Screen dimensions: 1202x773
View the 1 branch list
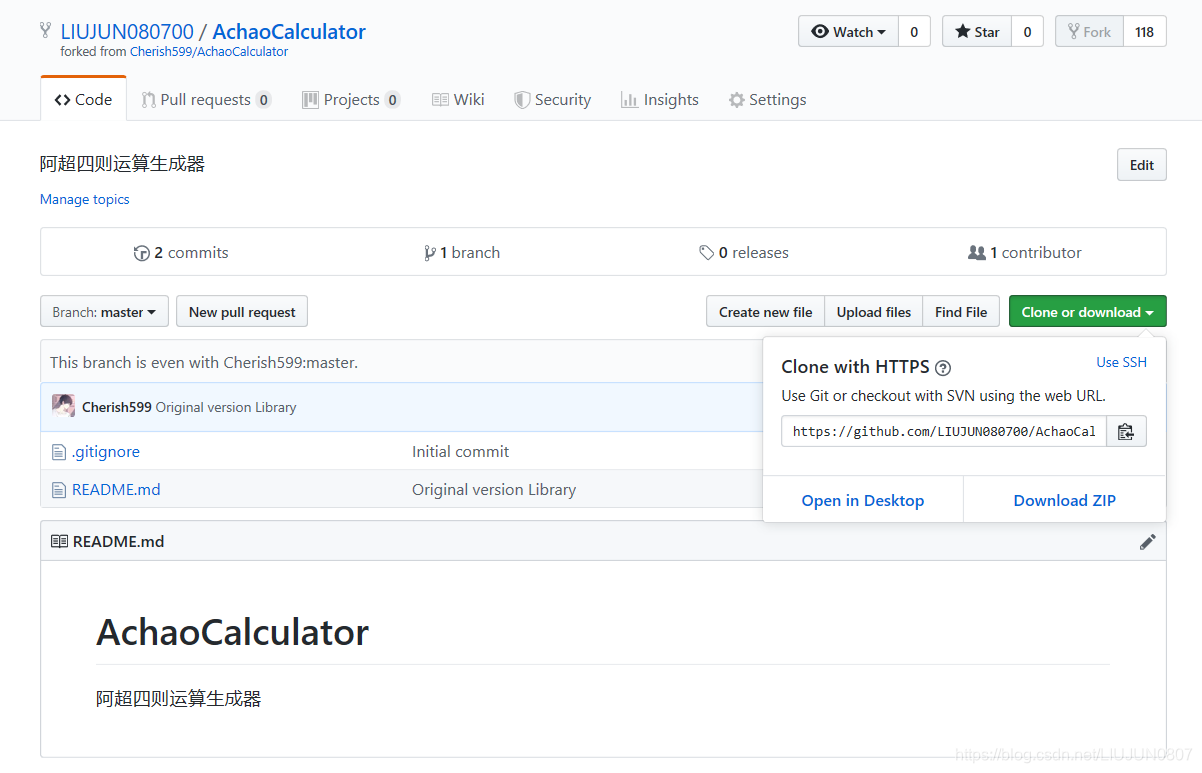462,252
